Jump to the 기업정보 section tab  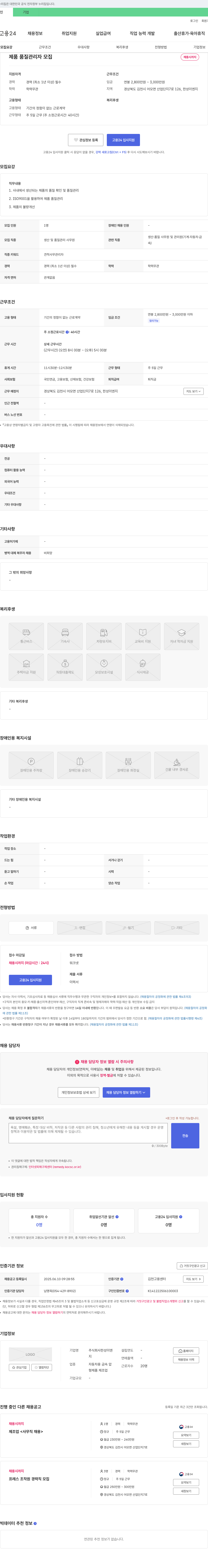pos(200,47)
